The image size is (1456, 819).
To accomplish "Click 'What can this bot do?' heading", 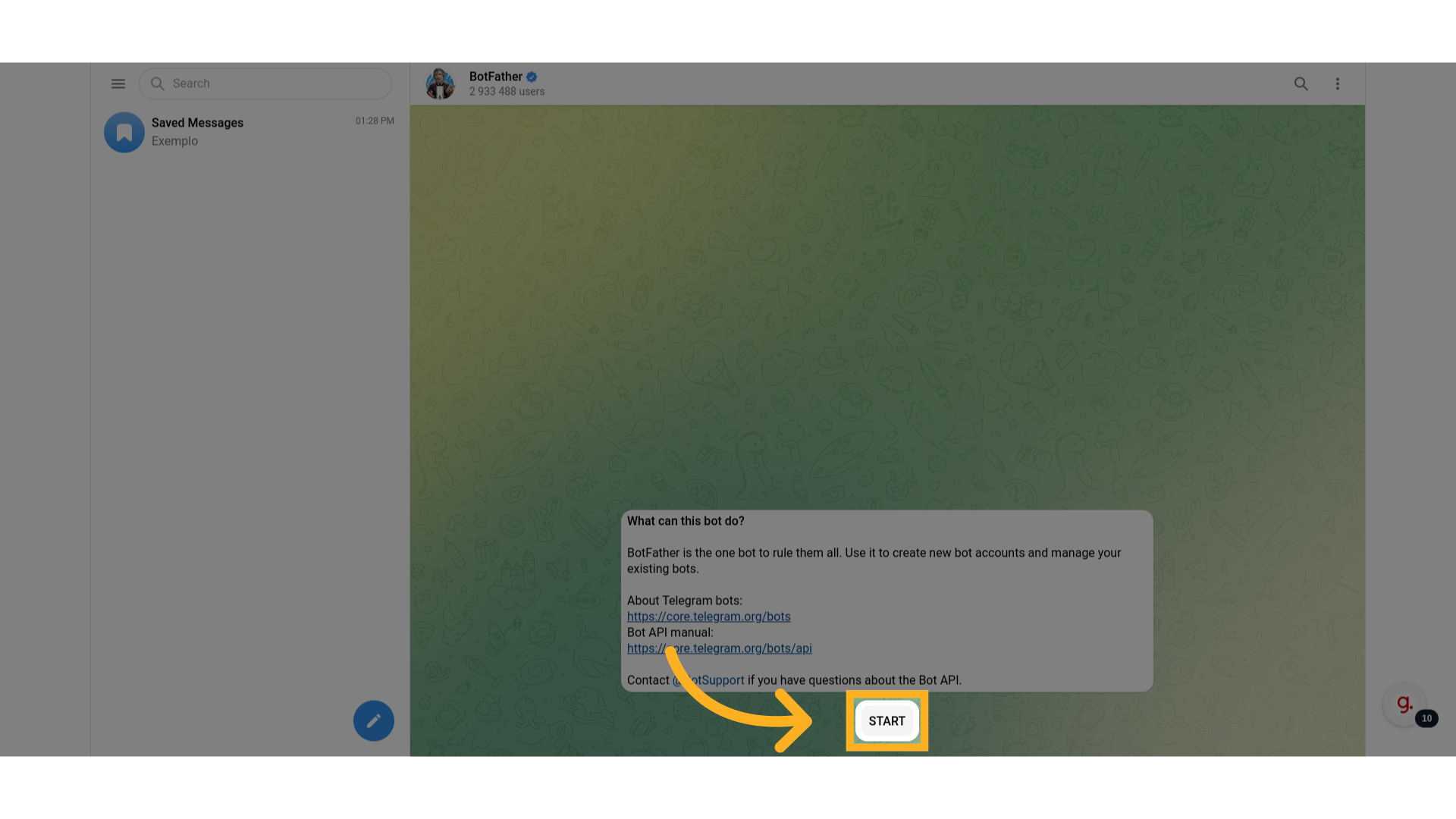I will pos(686,521).
